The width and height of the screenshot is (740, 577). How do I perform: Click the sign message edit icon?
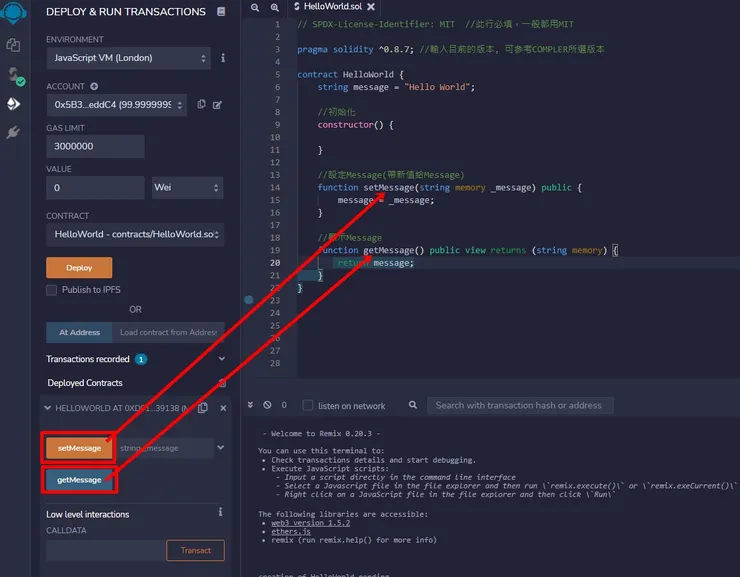click(217, 105)
